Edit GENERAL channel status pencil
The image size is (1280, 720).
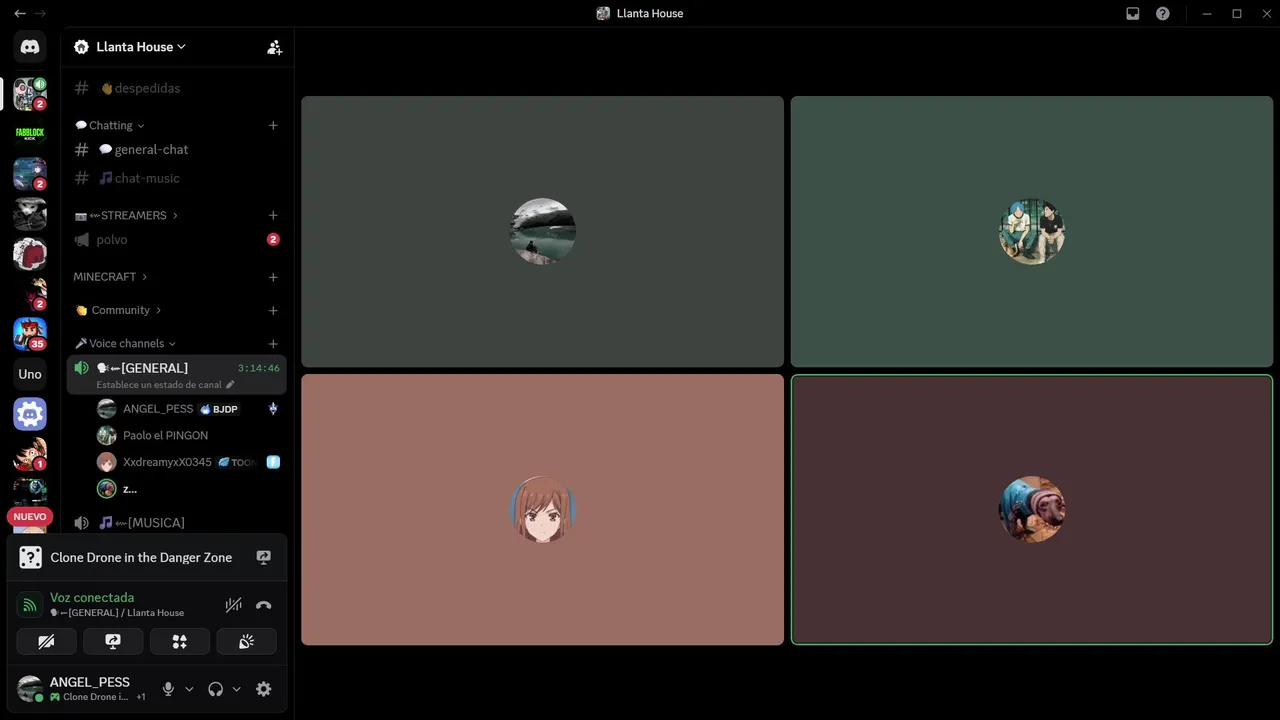[230, 384]
